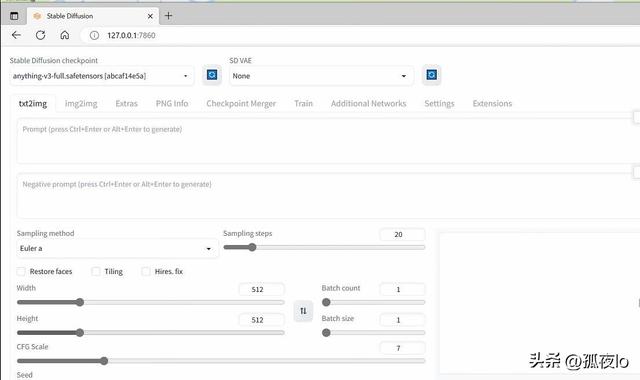Open a new browser tab
Screen dimensions: 640x380
point(168,16)
